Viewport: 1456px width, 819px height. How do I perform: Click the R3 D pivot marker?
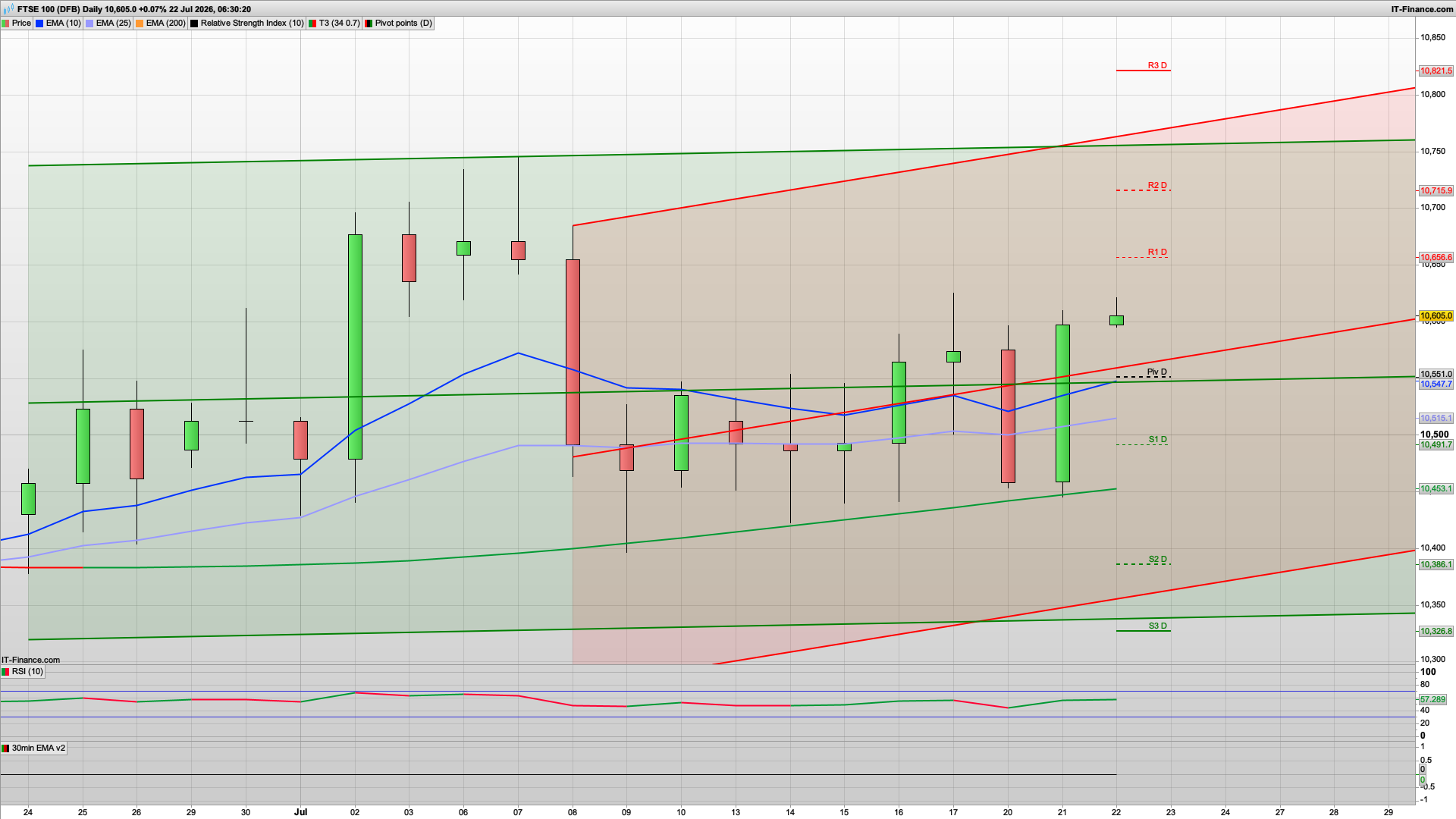(x=1157, y=66)
